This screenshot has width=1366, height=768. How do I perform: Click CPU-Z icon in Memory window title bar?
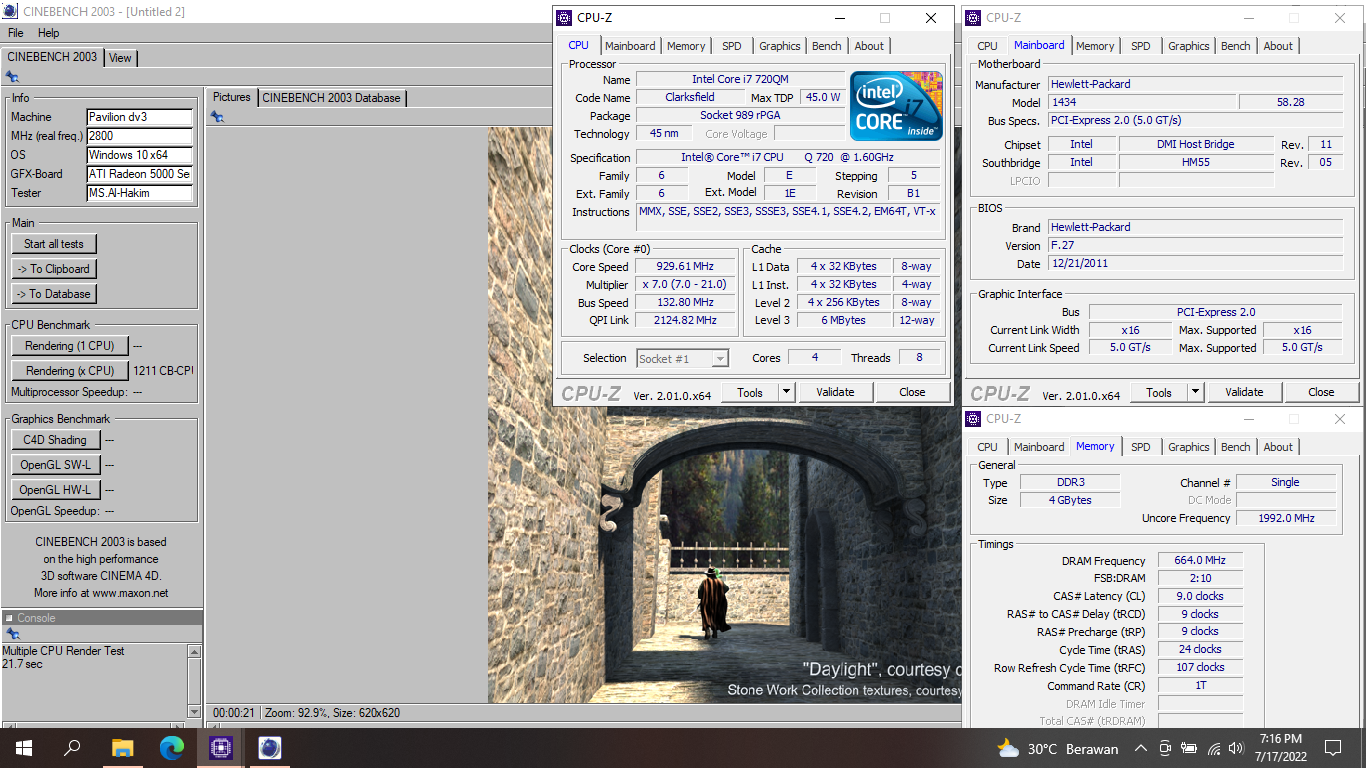pyautogui.click(x=974, y=419)
